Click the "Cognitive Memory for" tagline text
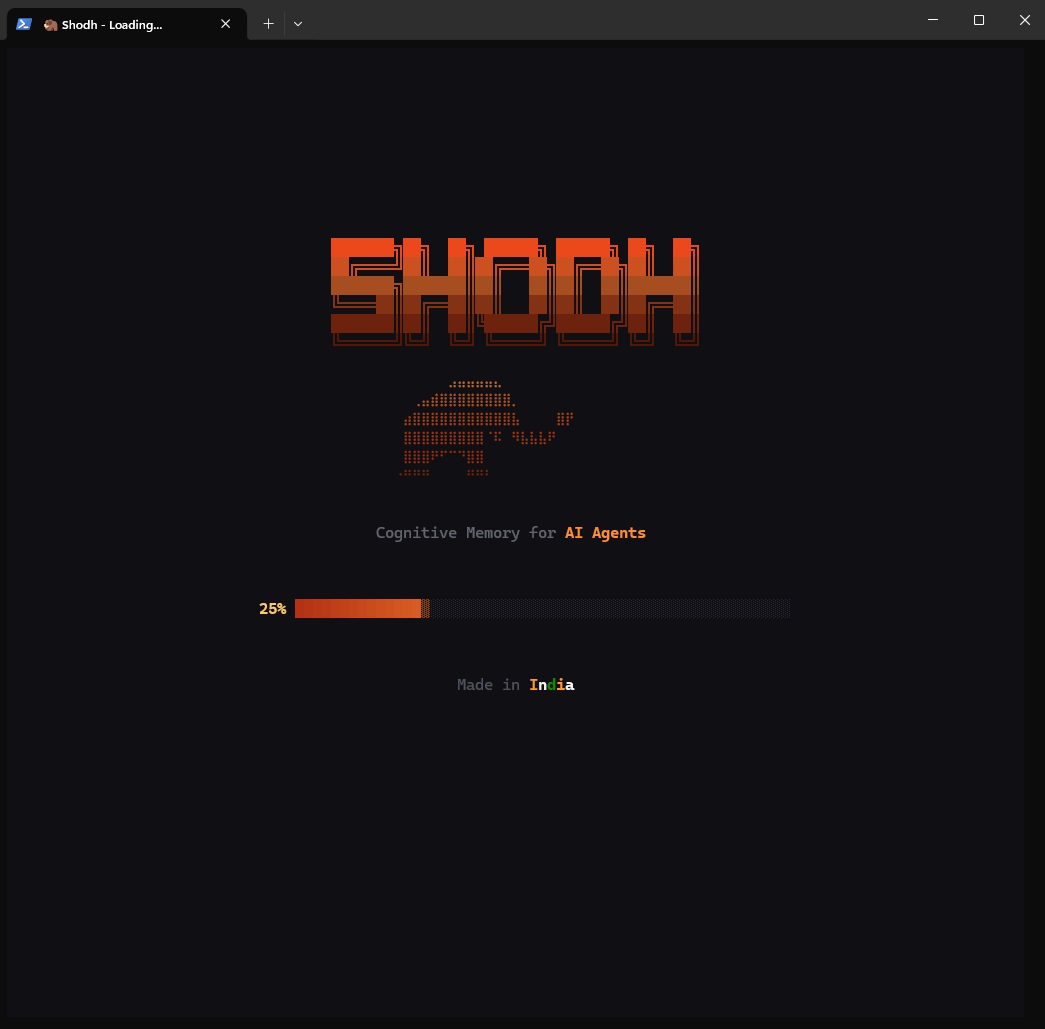 (x=465, y=533)
